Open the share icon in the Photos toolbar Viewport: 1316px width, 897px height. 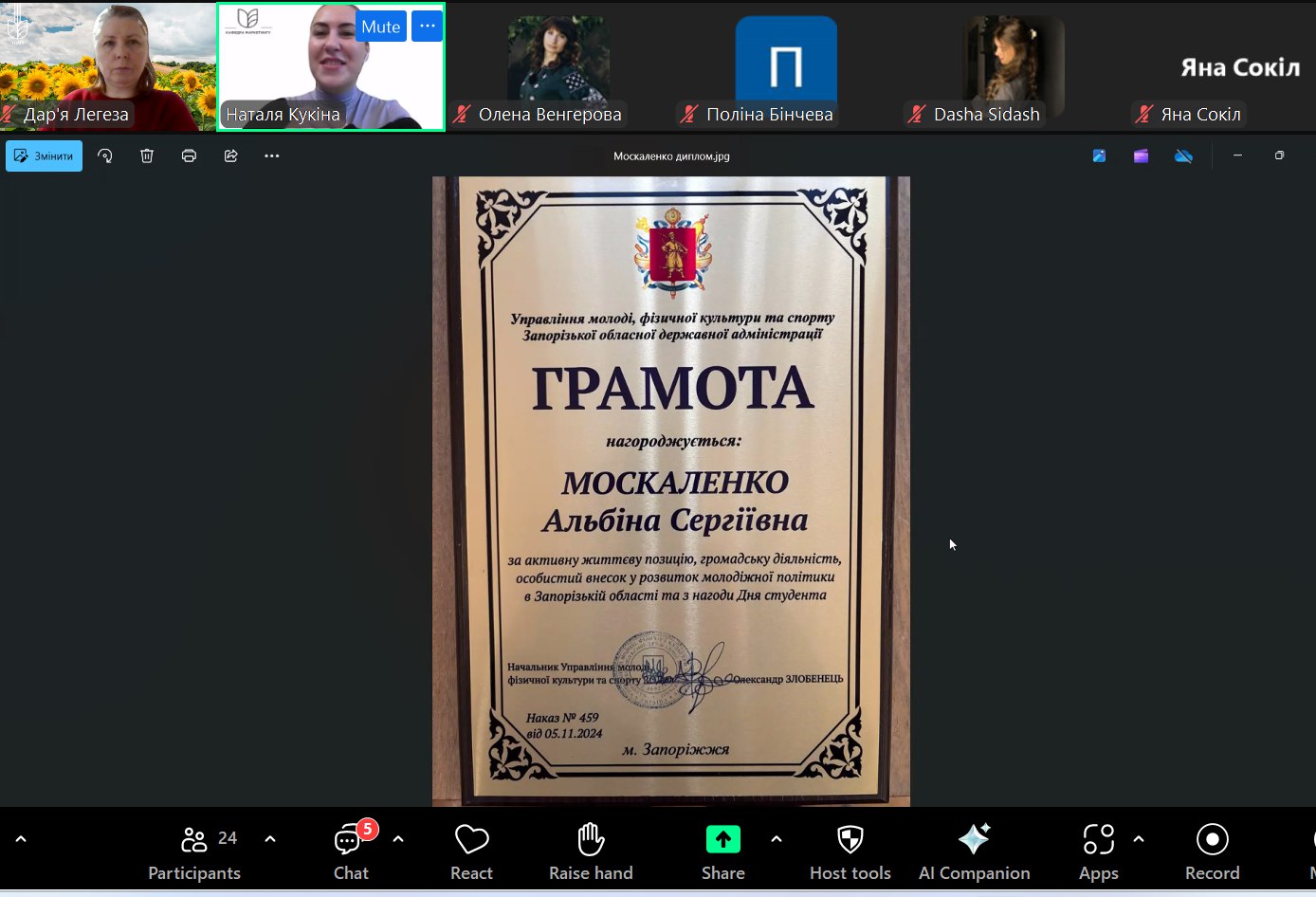[230, 156]
